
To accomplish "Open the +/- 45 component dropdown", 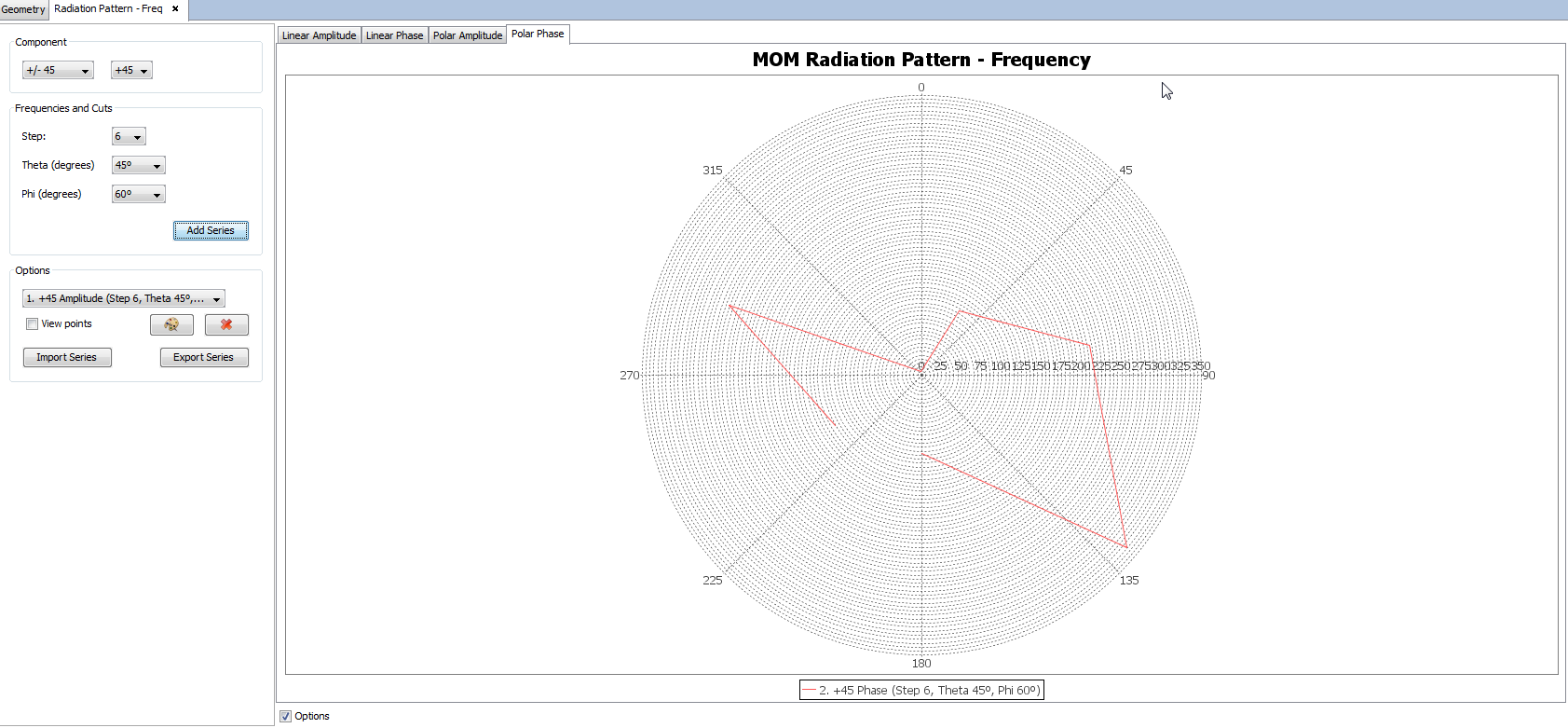I will coord(58,71).
